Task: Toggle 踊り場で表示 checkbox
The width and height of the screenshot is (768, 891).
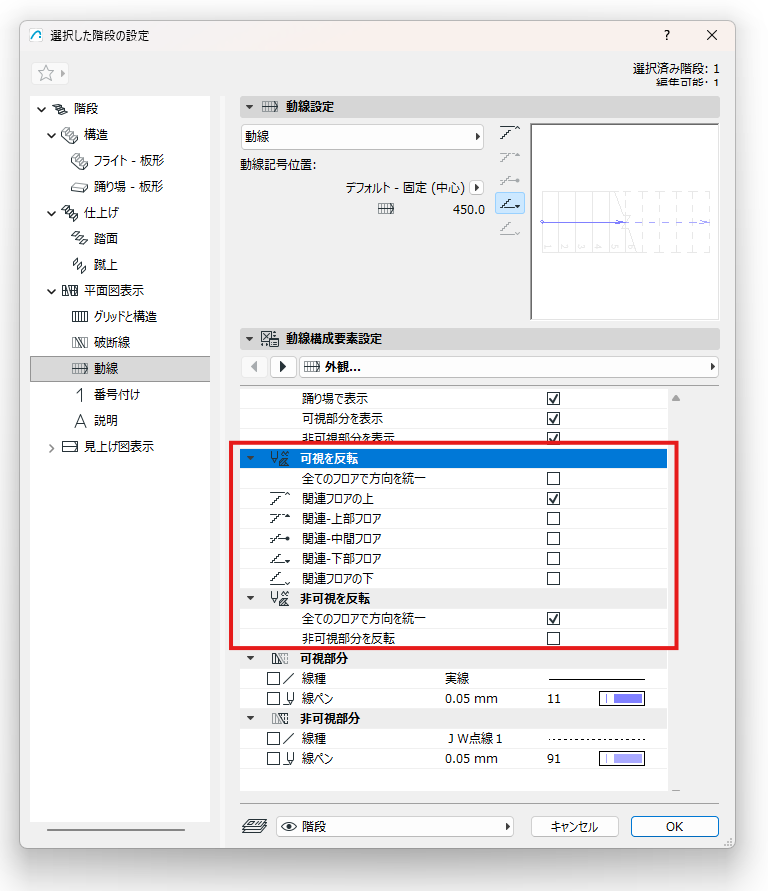Action: click(553, 398)
